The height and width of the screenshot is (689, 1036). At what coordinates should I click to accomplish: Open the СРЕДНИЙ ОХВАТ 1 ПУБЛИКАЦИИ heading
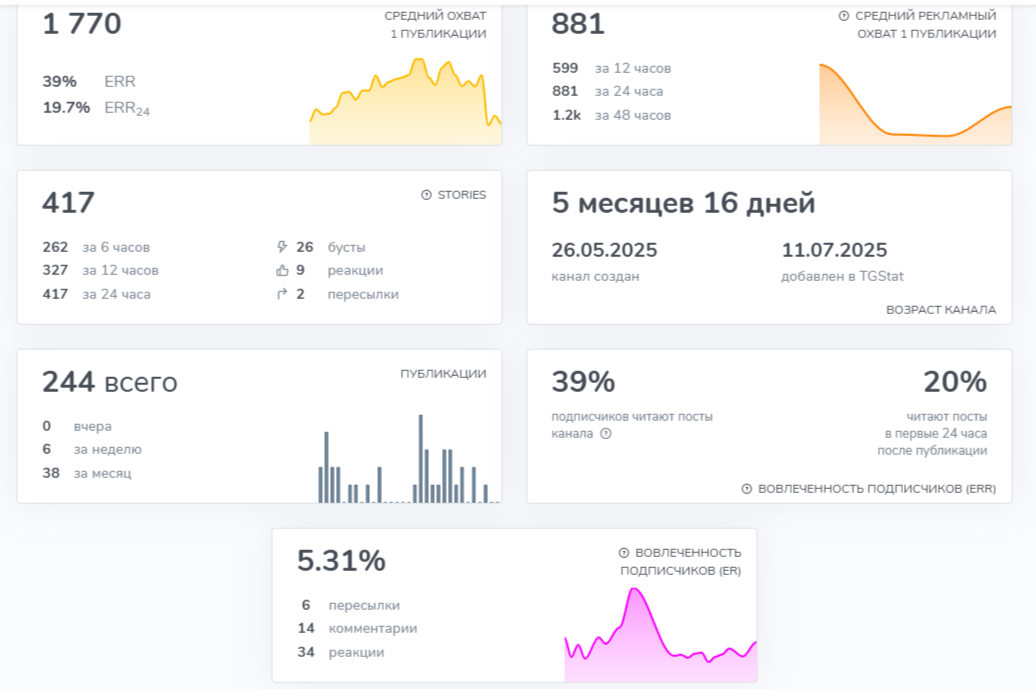435,25
